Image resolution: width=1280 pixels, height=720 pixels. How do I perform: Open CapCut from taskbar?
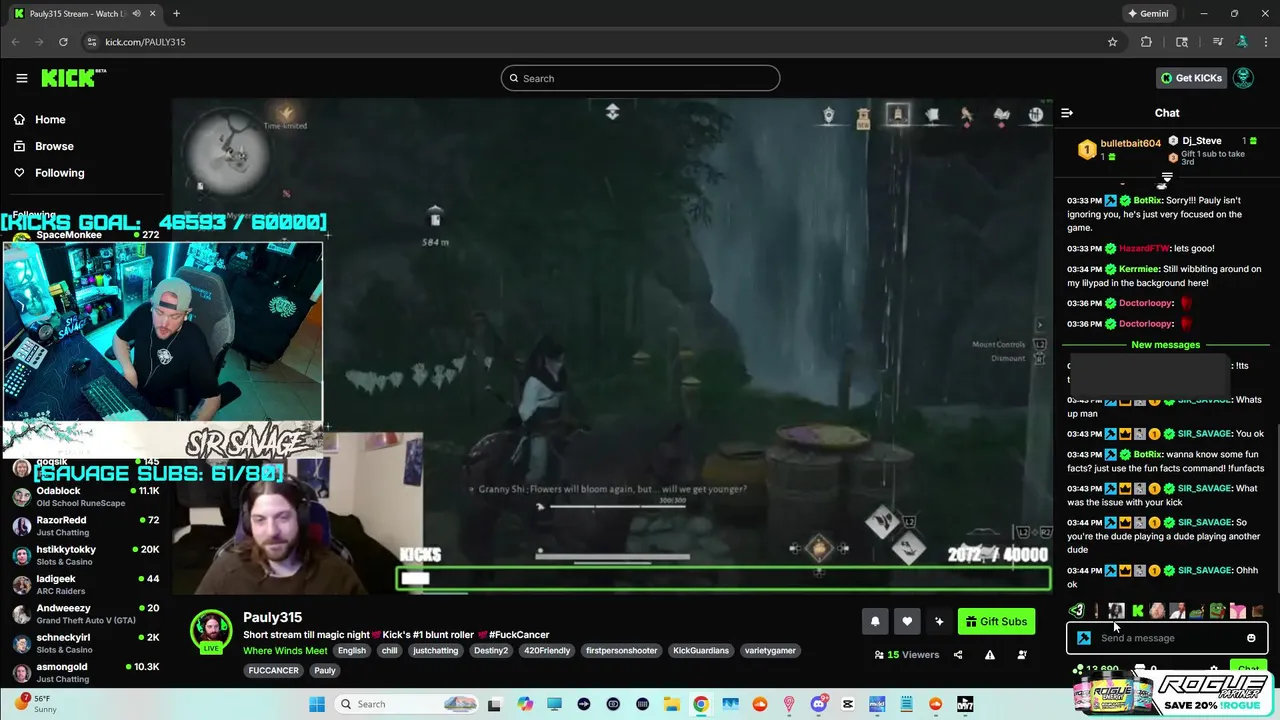(x=848, y=704)
